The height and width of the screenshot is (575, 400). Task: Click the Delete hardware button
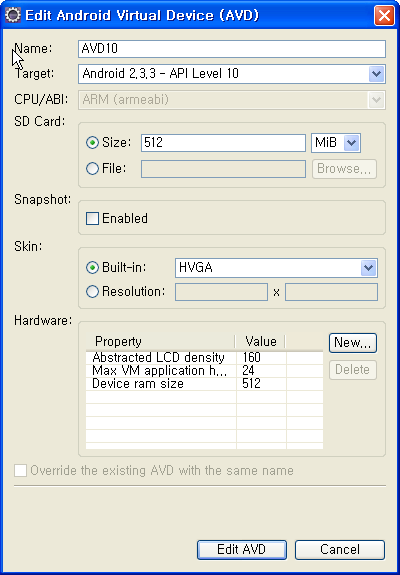[353, 370]
